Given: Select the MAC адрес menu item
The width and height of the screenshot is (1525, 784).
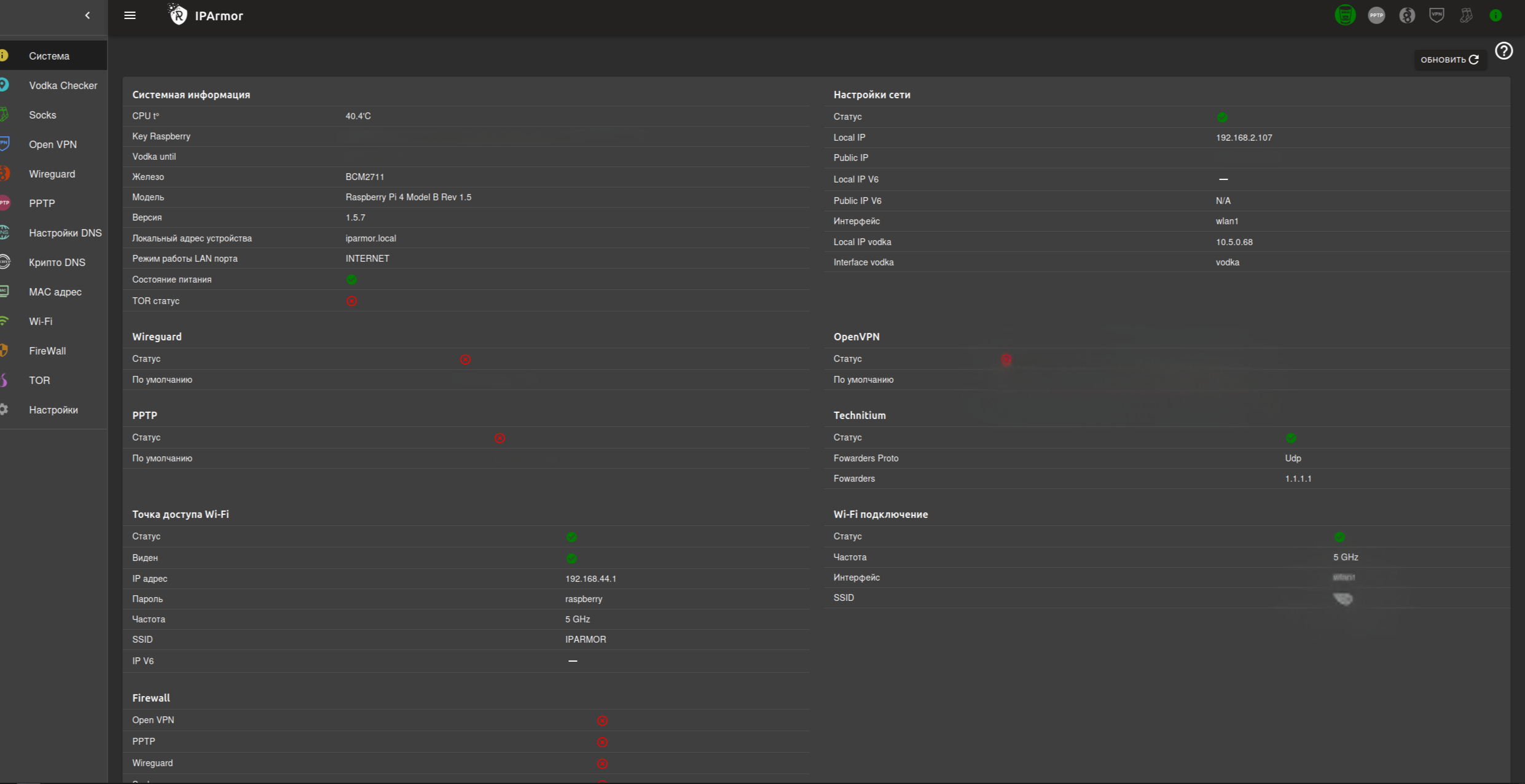Looking at the screenshot, I should click(55, 292).
